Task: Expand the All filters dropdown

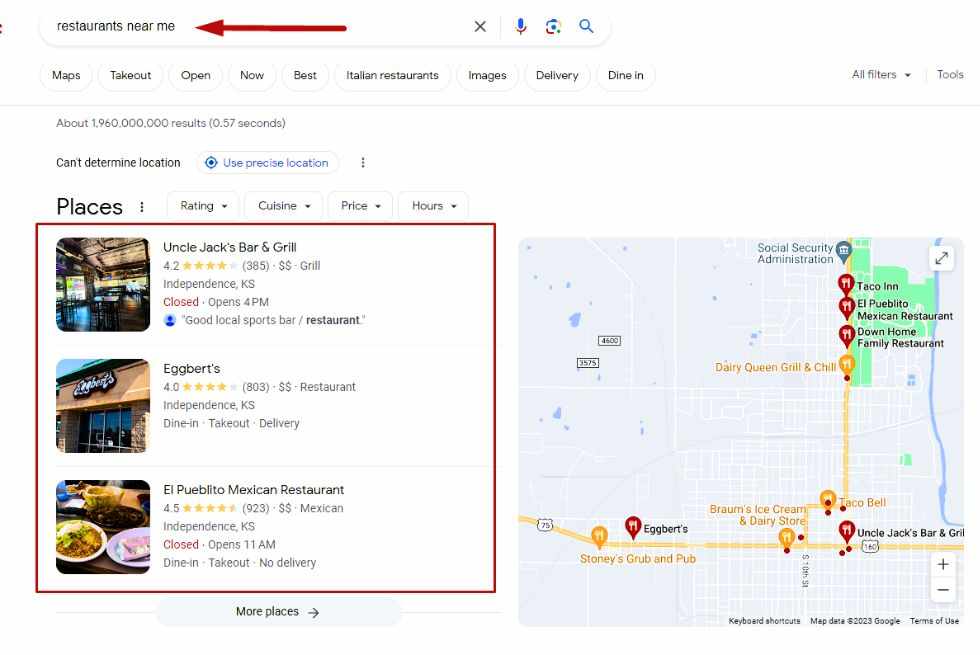Action: pyautogui.click(x=881, y=74)
